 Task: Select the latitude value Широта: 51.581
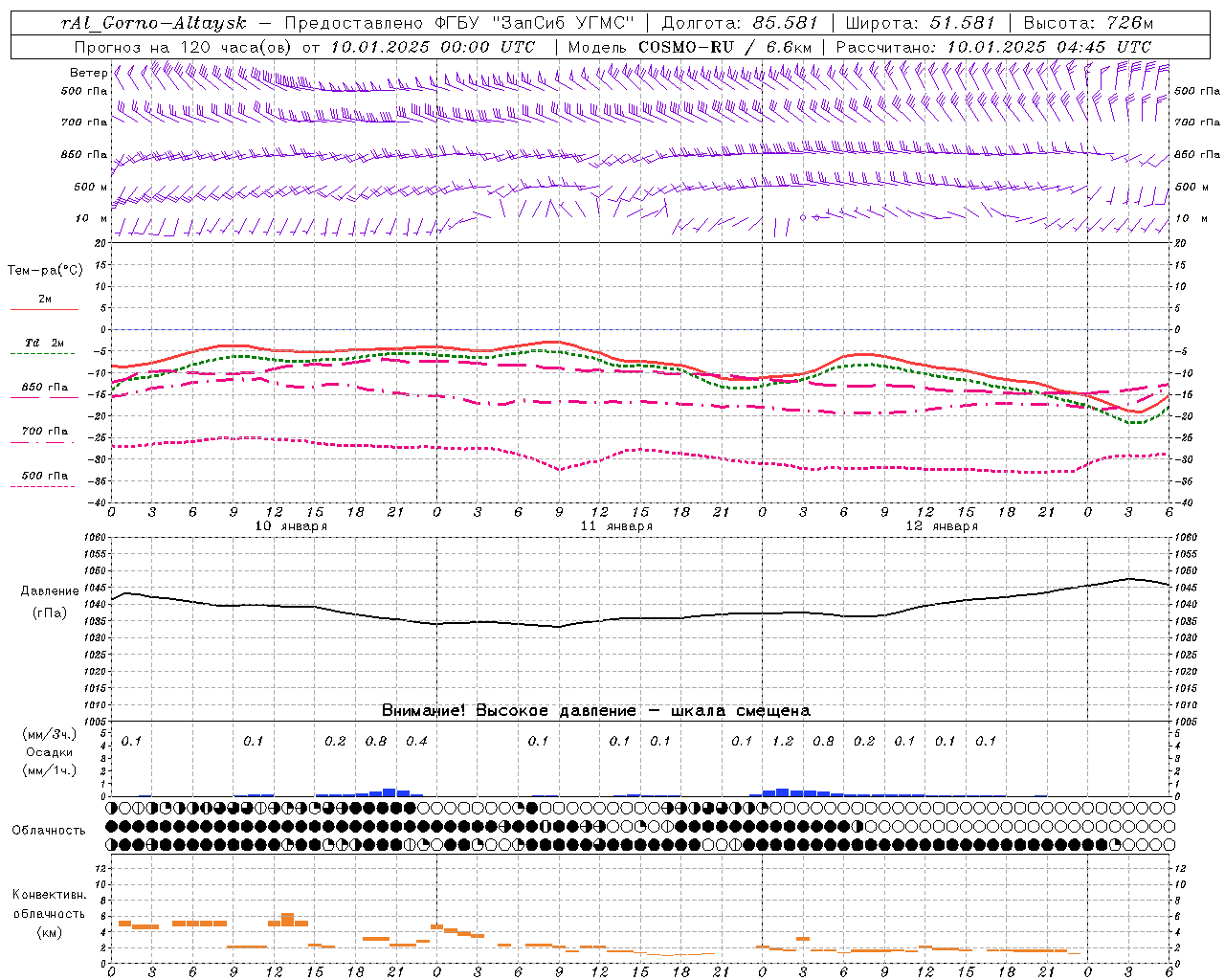pyautogui.click(x=921, y=23)
